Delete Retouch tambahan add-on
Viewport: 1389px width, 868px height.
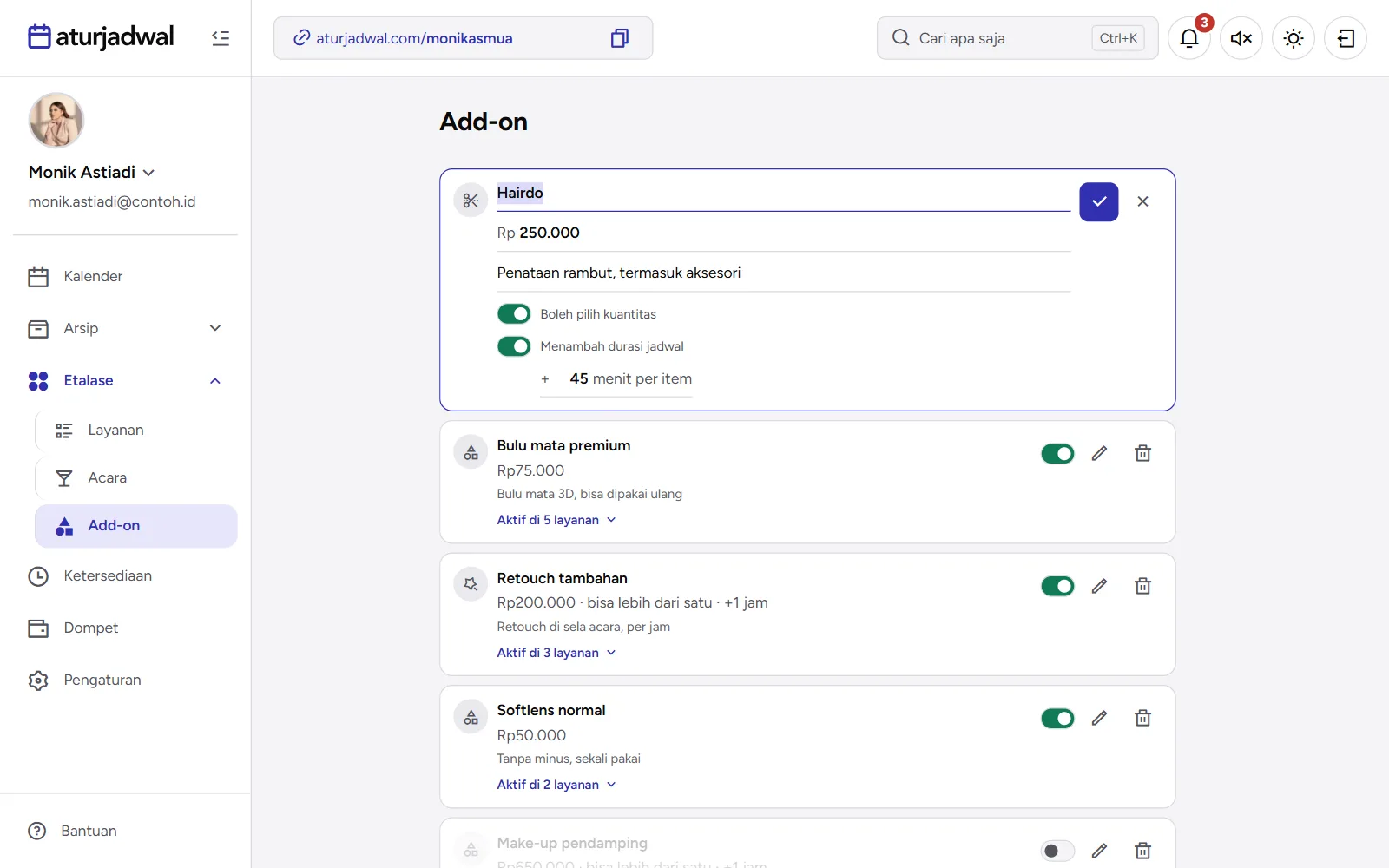[1142, 586]
